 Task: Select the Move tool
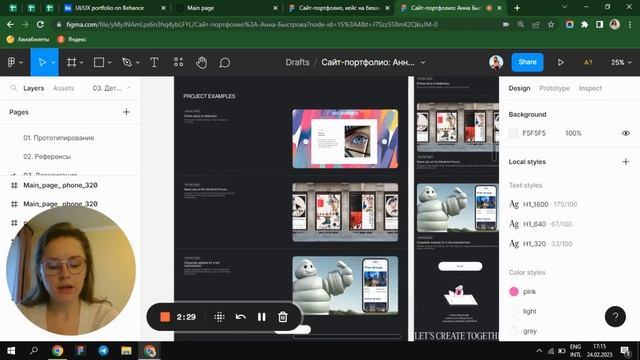pyautogui.click(x=42, y=62)
